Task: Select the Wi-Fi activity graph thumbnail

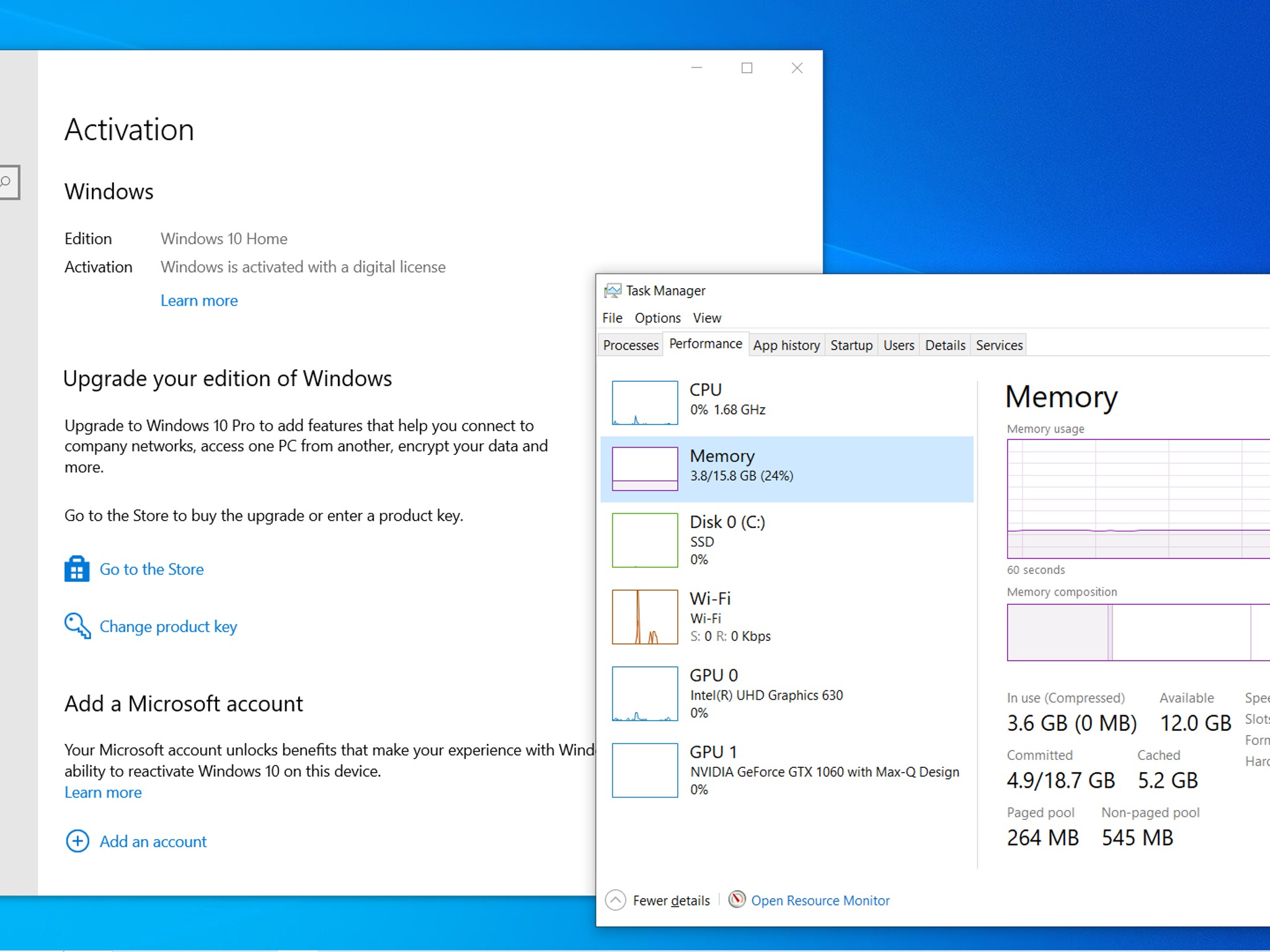Action: coord(645,617)
